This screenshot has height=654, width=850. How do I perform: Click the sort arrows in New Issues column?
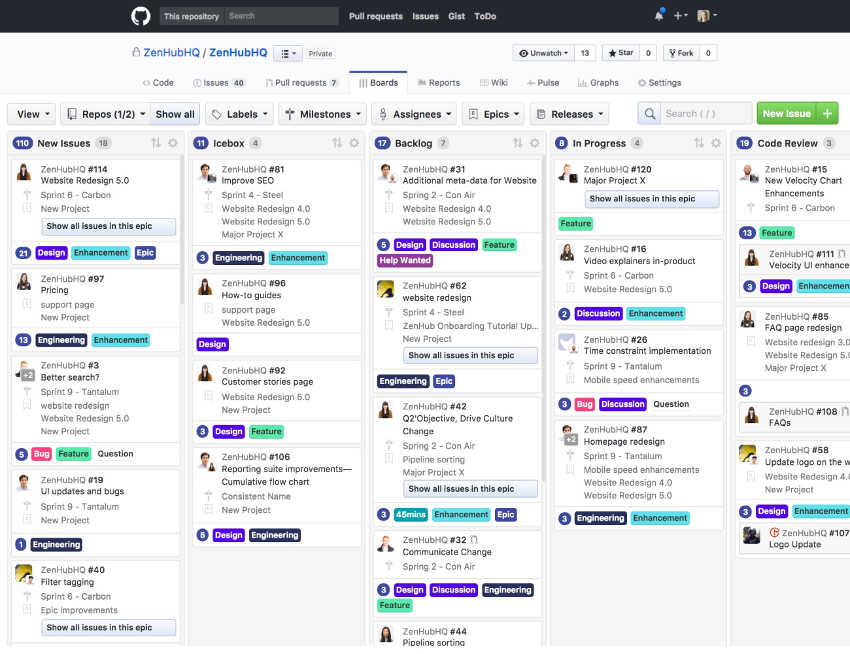tap(156, 143)
